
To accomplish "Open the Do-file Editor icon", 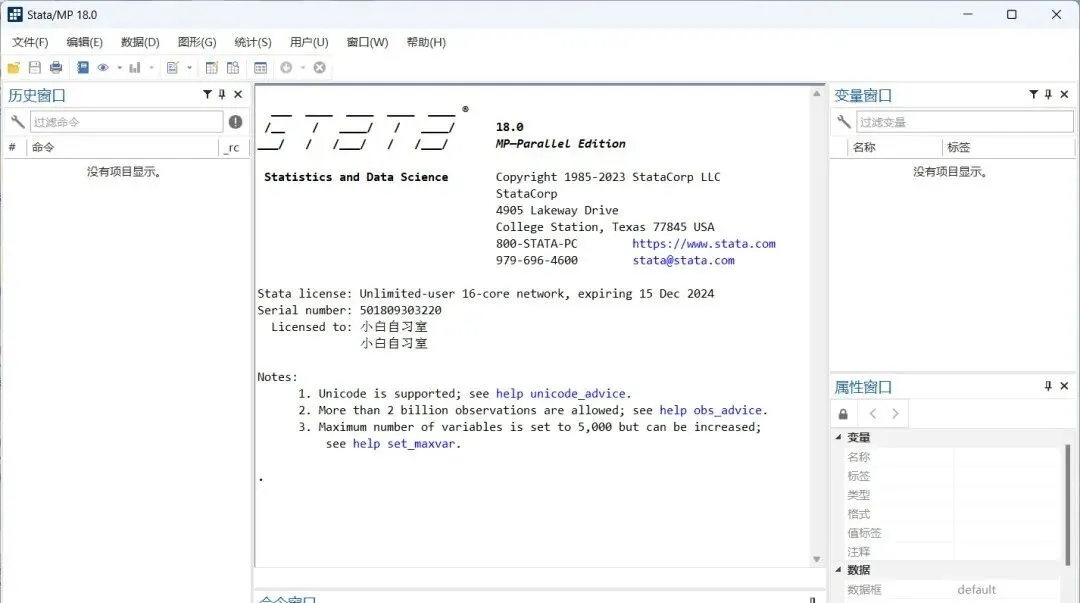I will click(x=172, y=68).
